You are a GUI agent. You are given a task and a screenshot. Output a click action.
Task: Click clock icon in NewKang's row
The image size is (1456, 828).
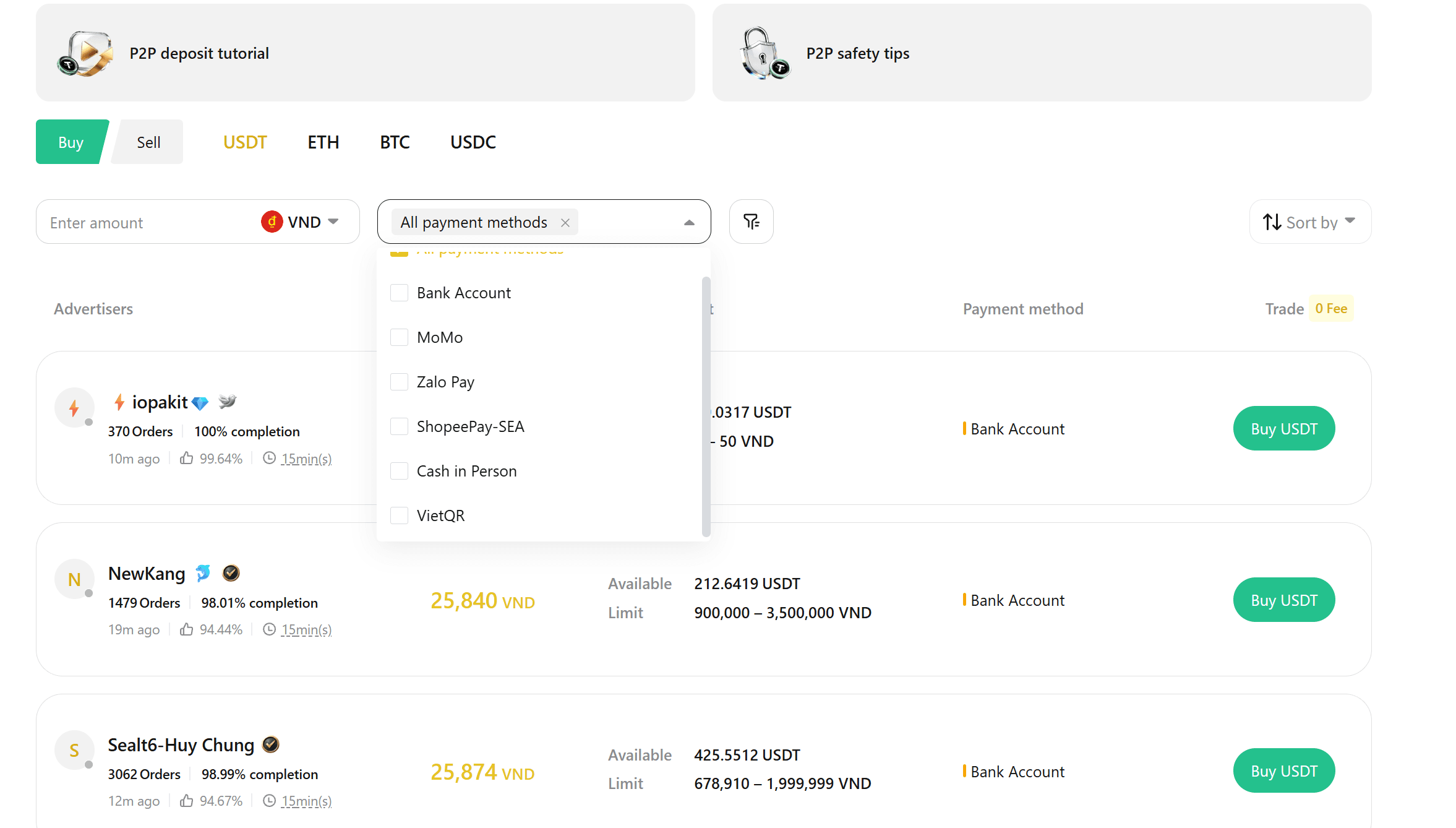pyautogui.click(x=269, y=629)
